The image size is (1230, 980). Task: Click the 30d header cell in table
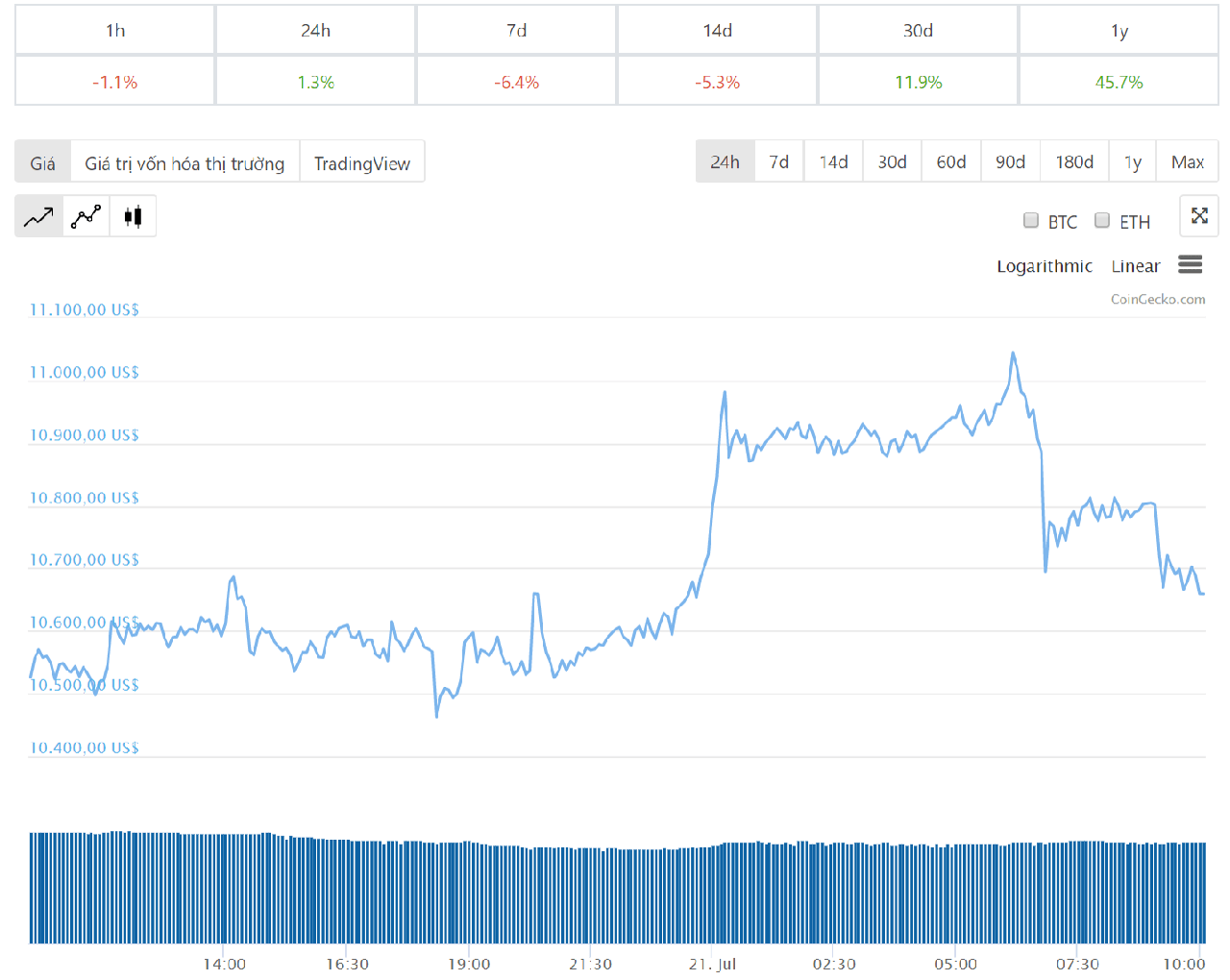coord(919,31)
